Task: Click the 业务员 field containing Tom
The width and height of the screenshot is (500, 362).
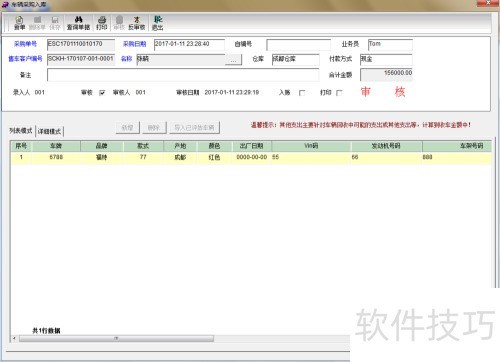Action: (390, 44)
